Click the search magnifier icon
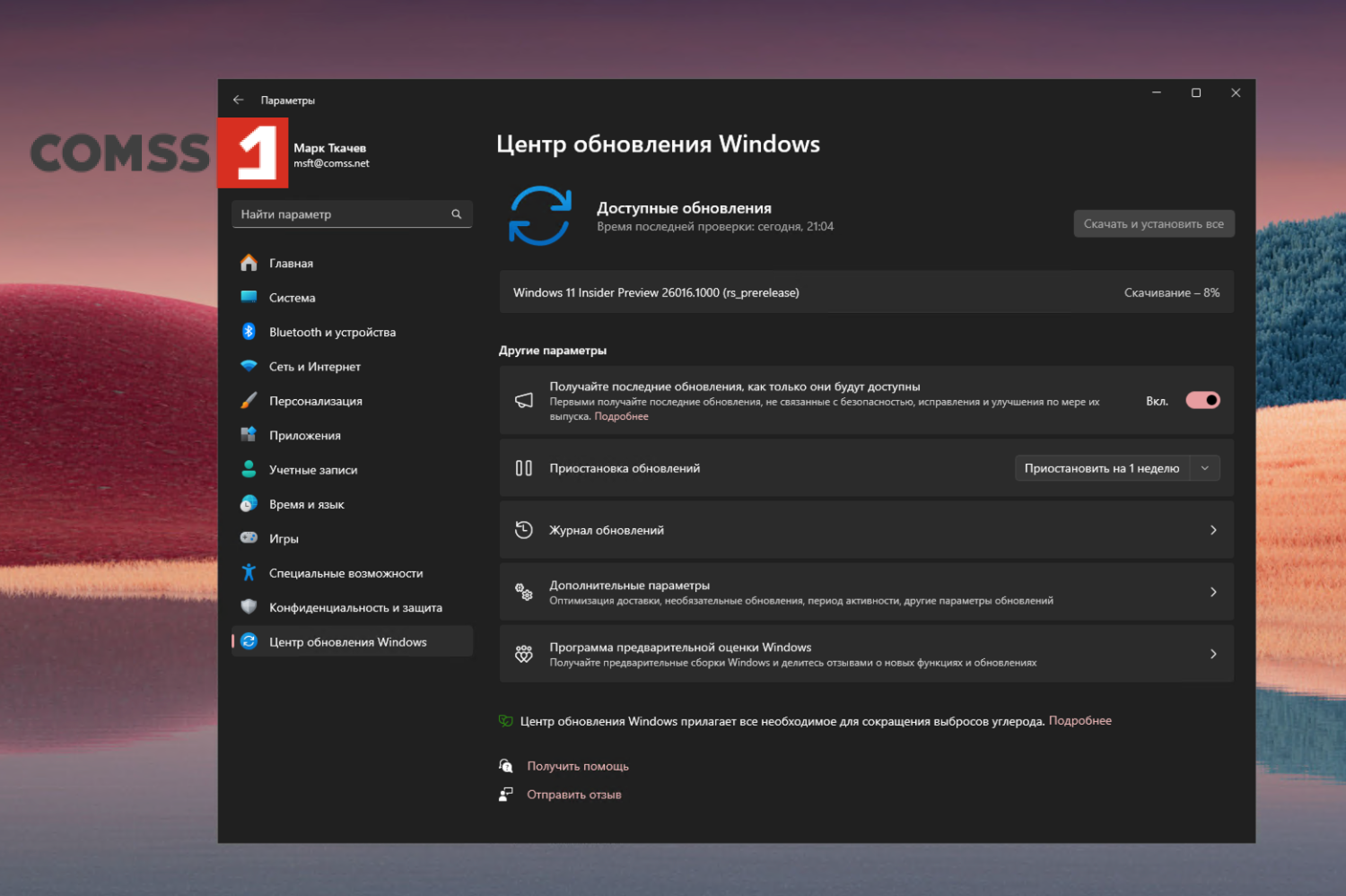This screenshot has width=1346, height=896. point(456,213)
